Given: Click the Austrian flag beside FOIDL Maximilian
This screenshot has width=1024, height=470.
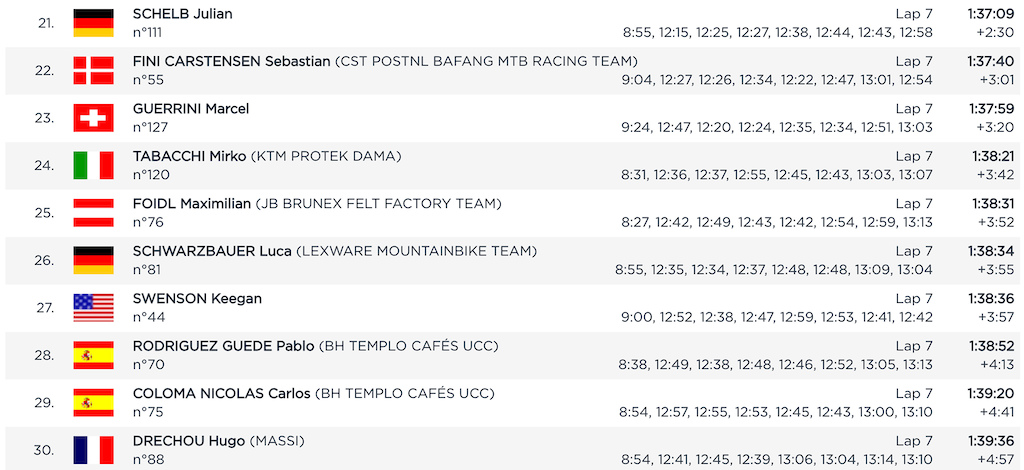Looking at the screenshot, I should [x=93, y=213].
